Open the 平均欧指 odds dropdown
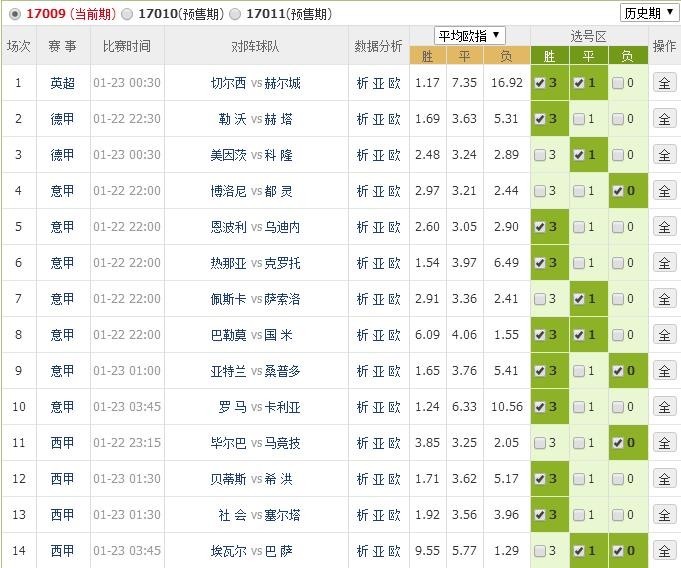This screenshot has height=568, width=681. [x=470, y=36]
